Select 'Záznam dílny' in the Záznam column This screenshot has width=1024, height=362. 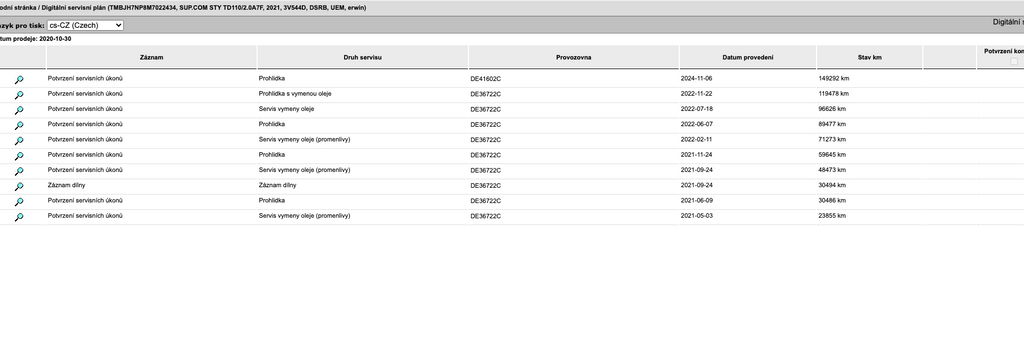click(67, 185)
